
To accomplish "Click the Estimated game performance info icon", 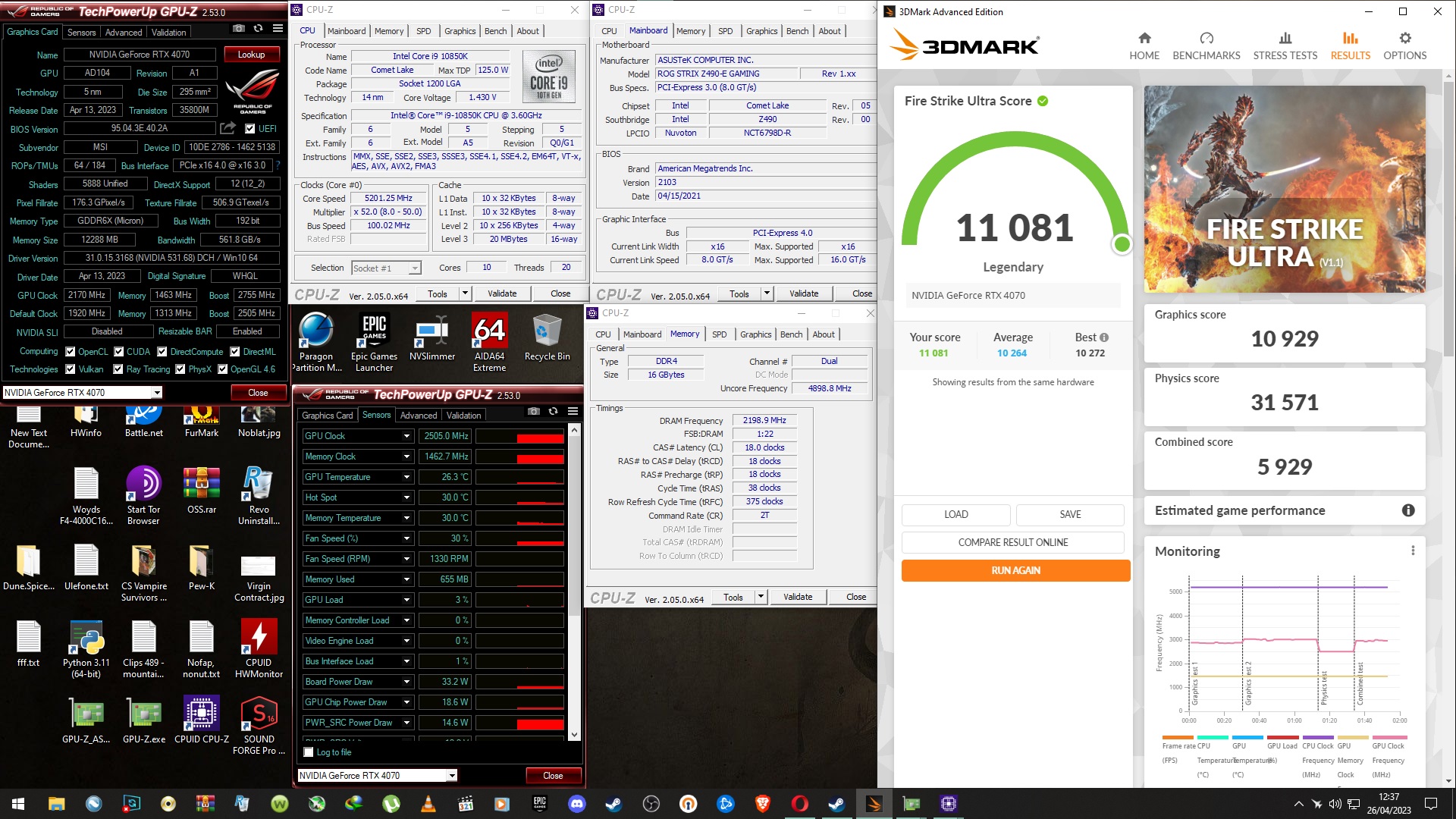I will coord(1408,510).
